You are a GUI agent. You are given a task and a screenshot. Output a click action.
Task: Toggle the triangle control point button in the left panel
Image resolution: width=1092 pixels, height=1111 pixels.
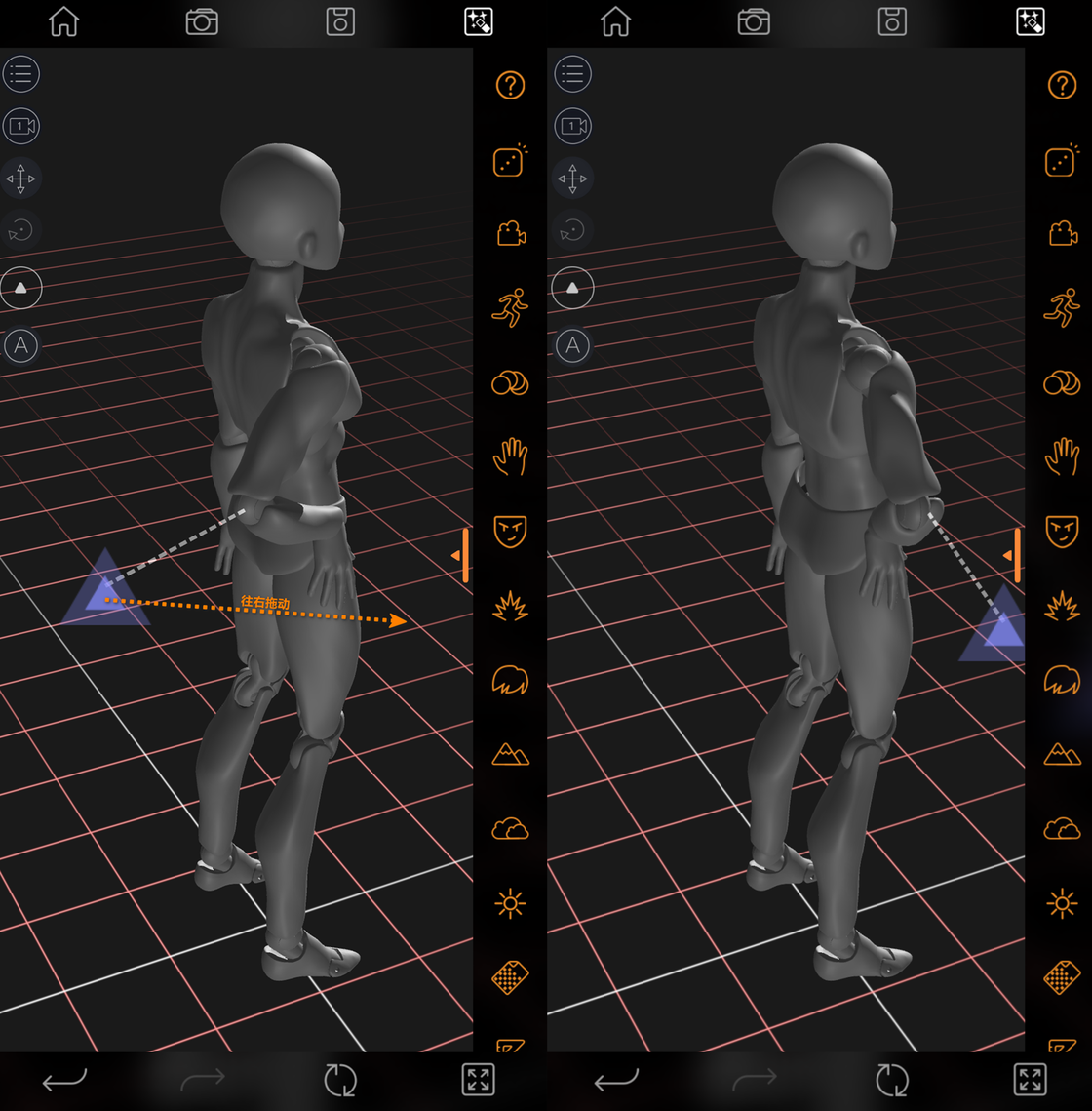coord(21,288)
